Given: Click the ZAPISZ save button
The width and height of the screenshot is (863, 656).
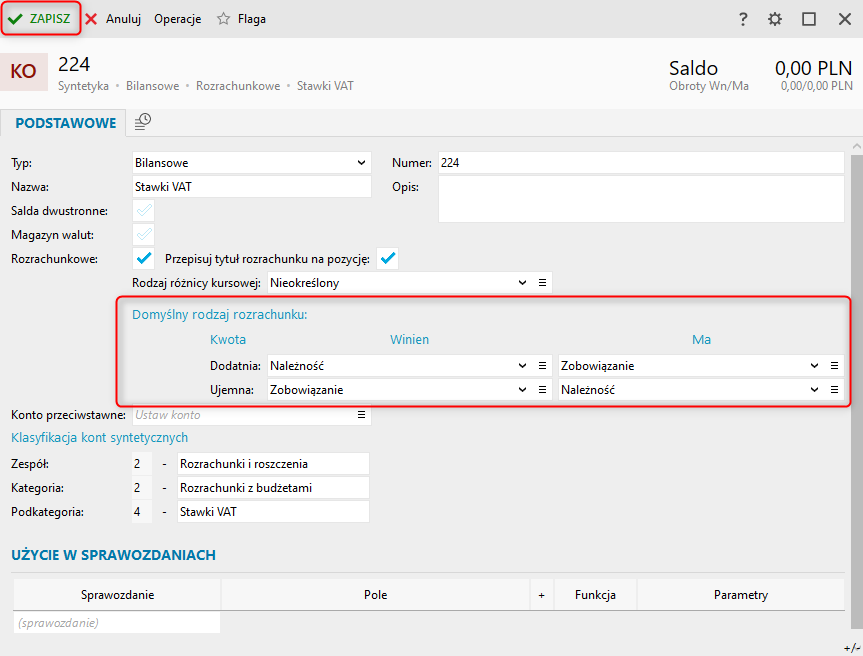Looking at the screenshot, I should click(x=40, y=19).
